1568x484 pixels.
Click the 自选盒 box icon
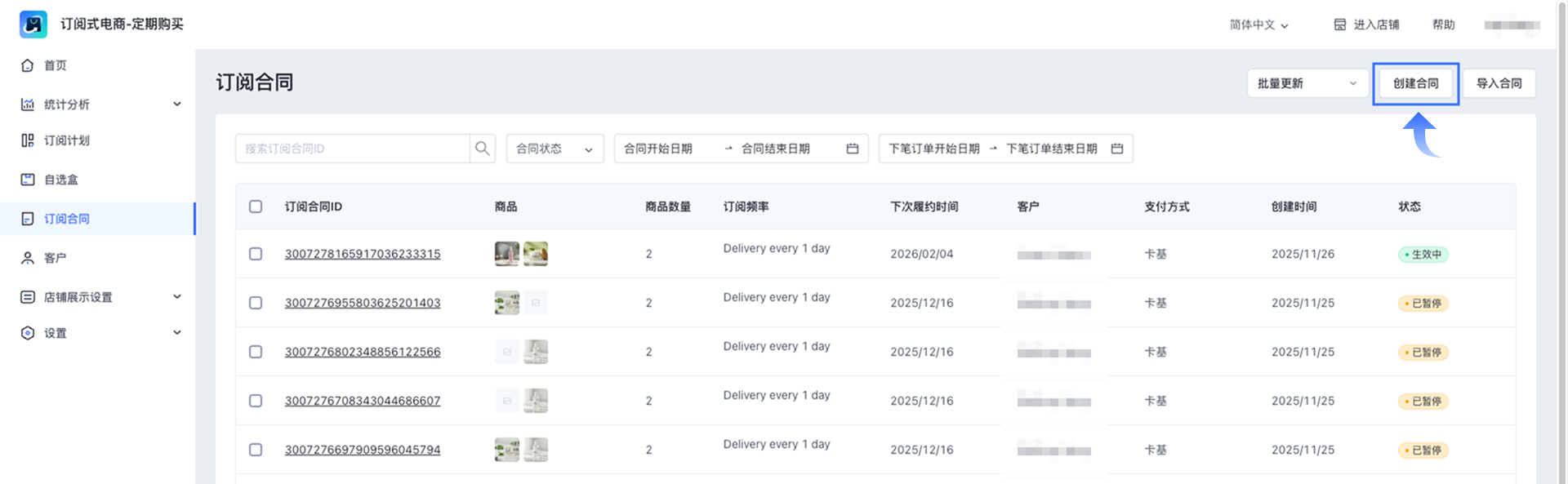tap(28, 180)
